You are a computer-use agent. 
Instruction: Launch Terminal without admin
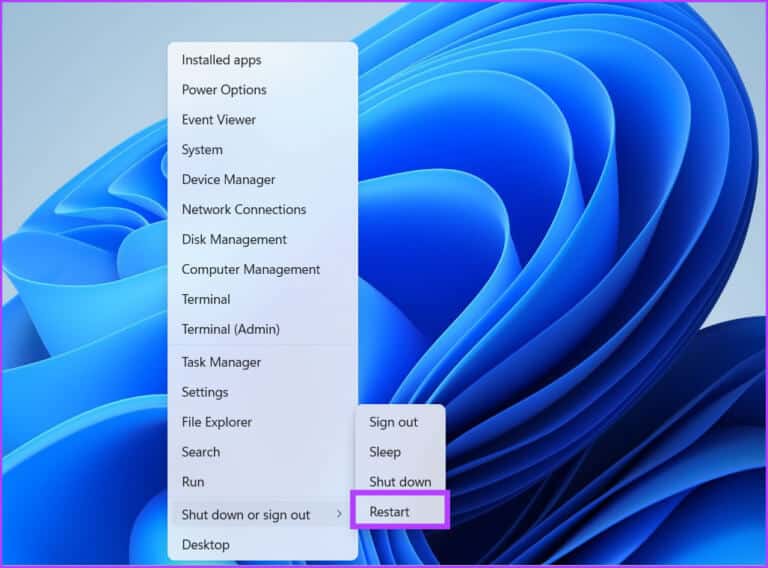(263, 299)
